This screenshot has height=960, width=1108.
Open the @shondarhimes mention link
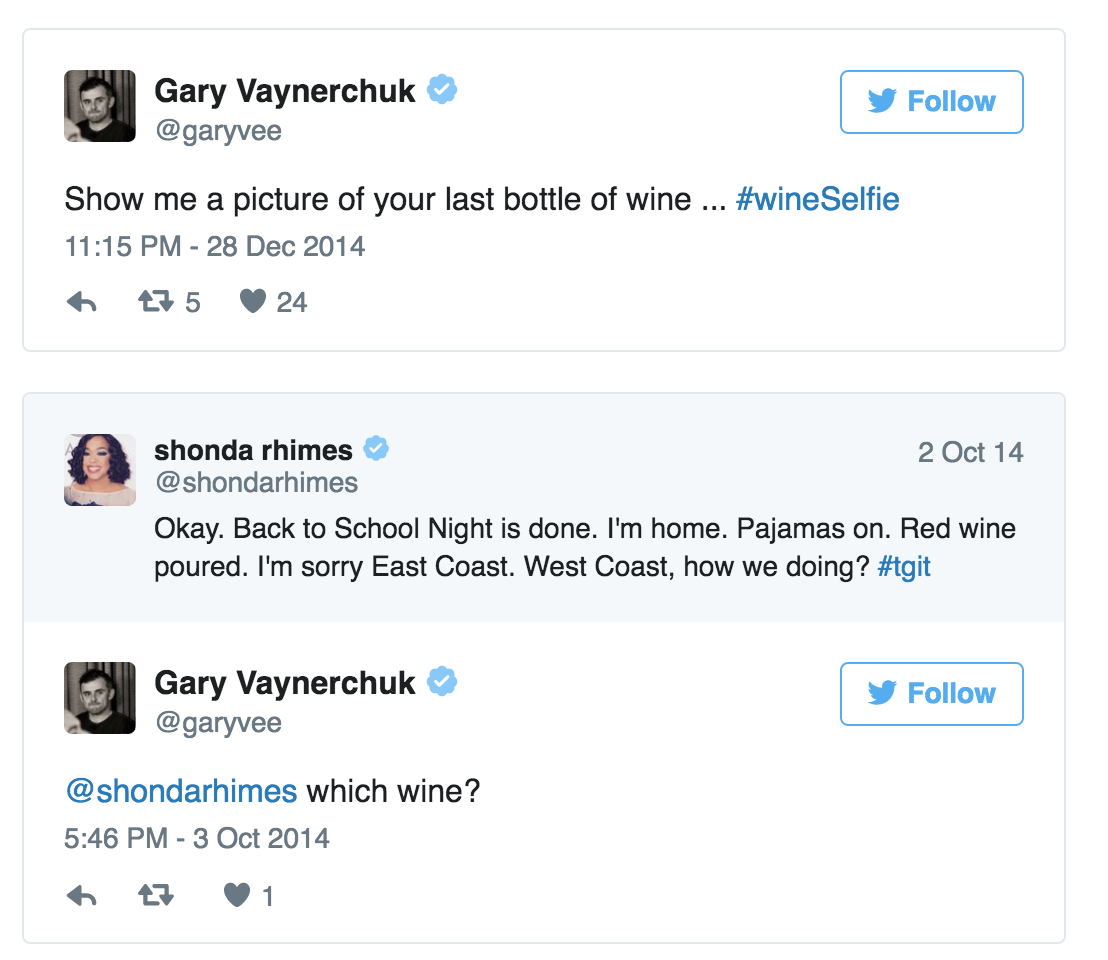point(181,791)
